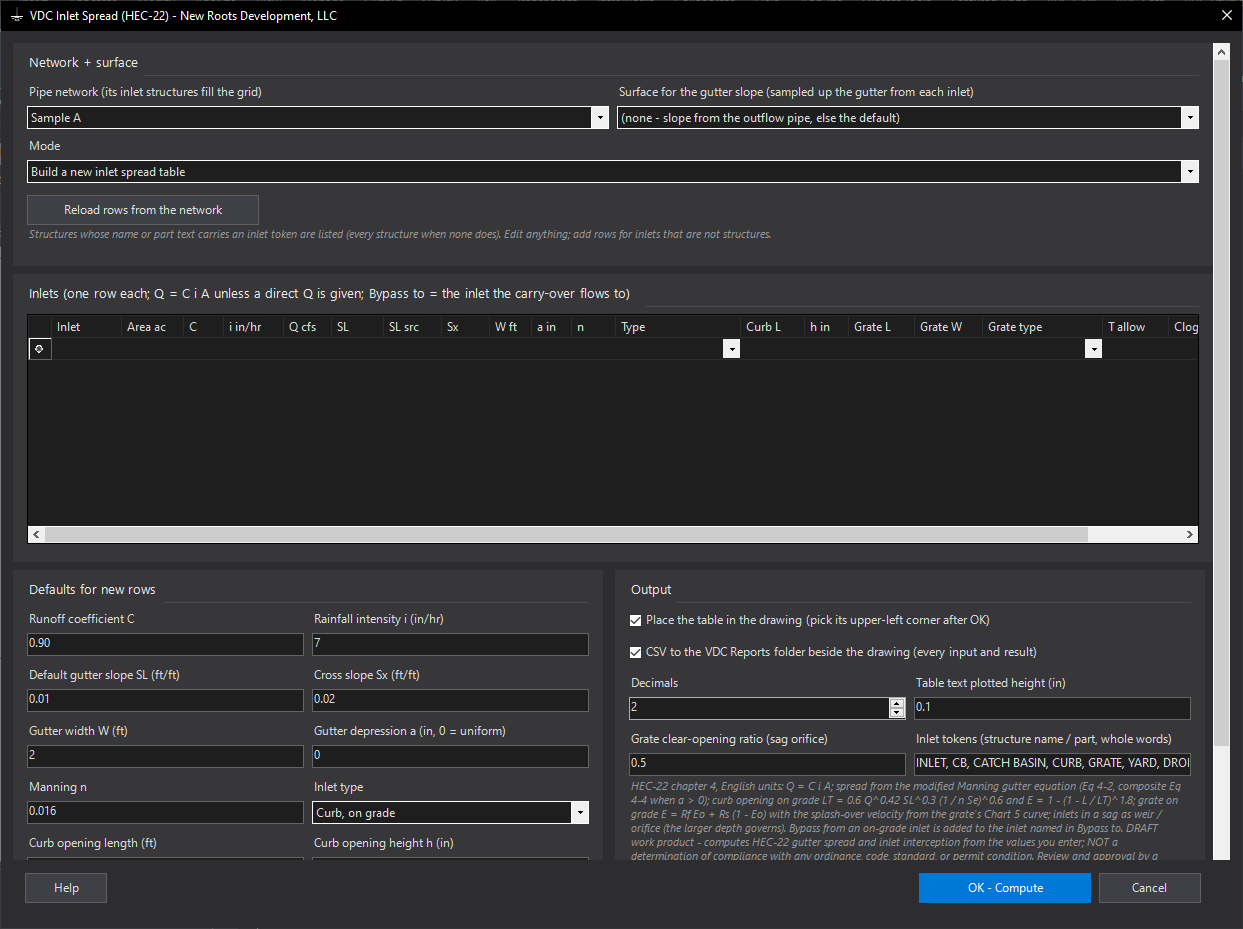Close the VDC Inlet Spread dialog
This screenshot has width=1243, height=929.
tap(1226, 15)
